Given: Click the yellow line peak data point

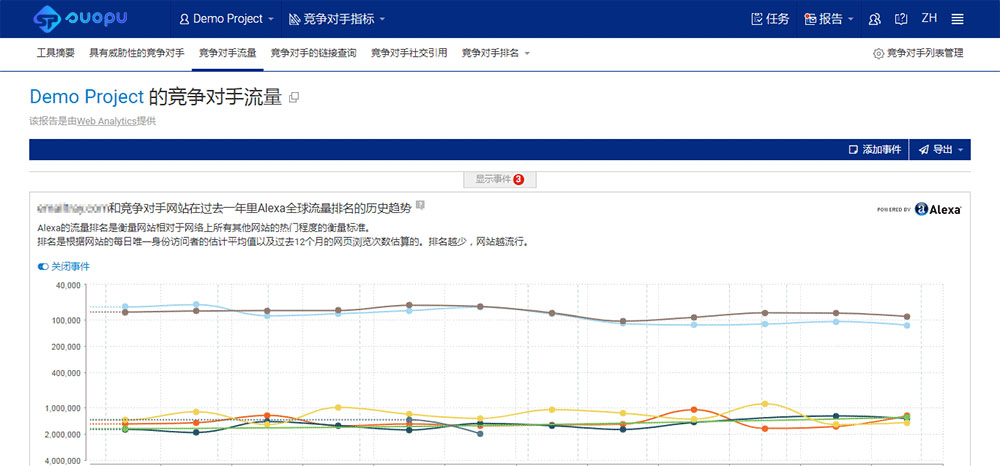Looking at the screenshot, I should (765, 404).
